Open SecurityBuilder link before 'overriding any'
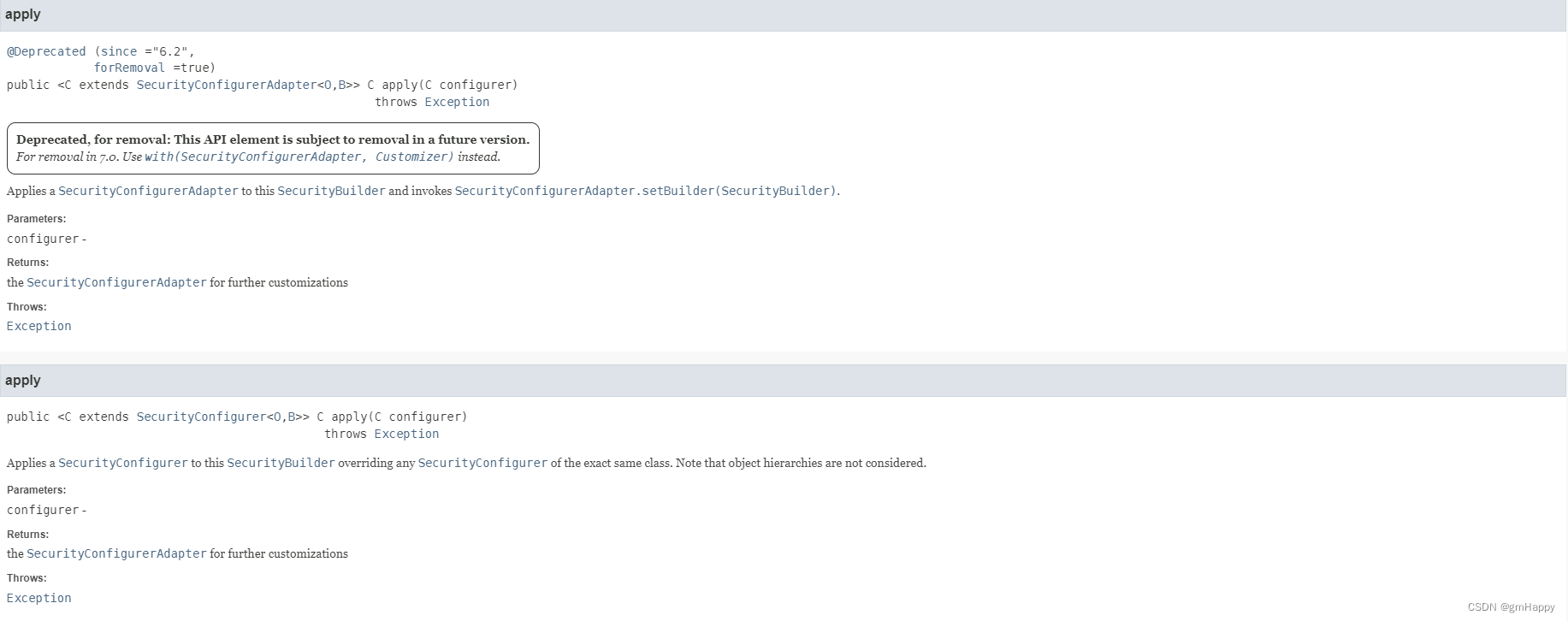This screenshot has height=621, width=1568. (281, 463)
